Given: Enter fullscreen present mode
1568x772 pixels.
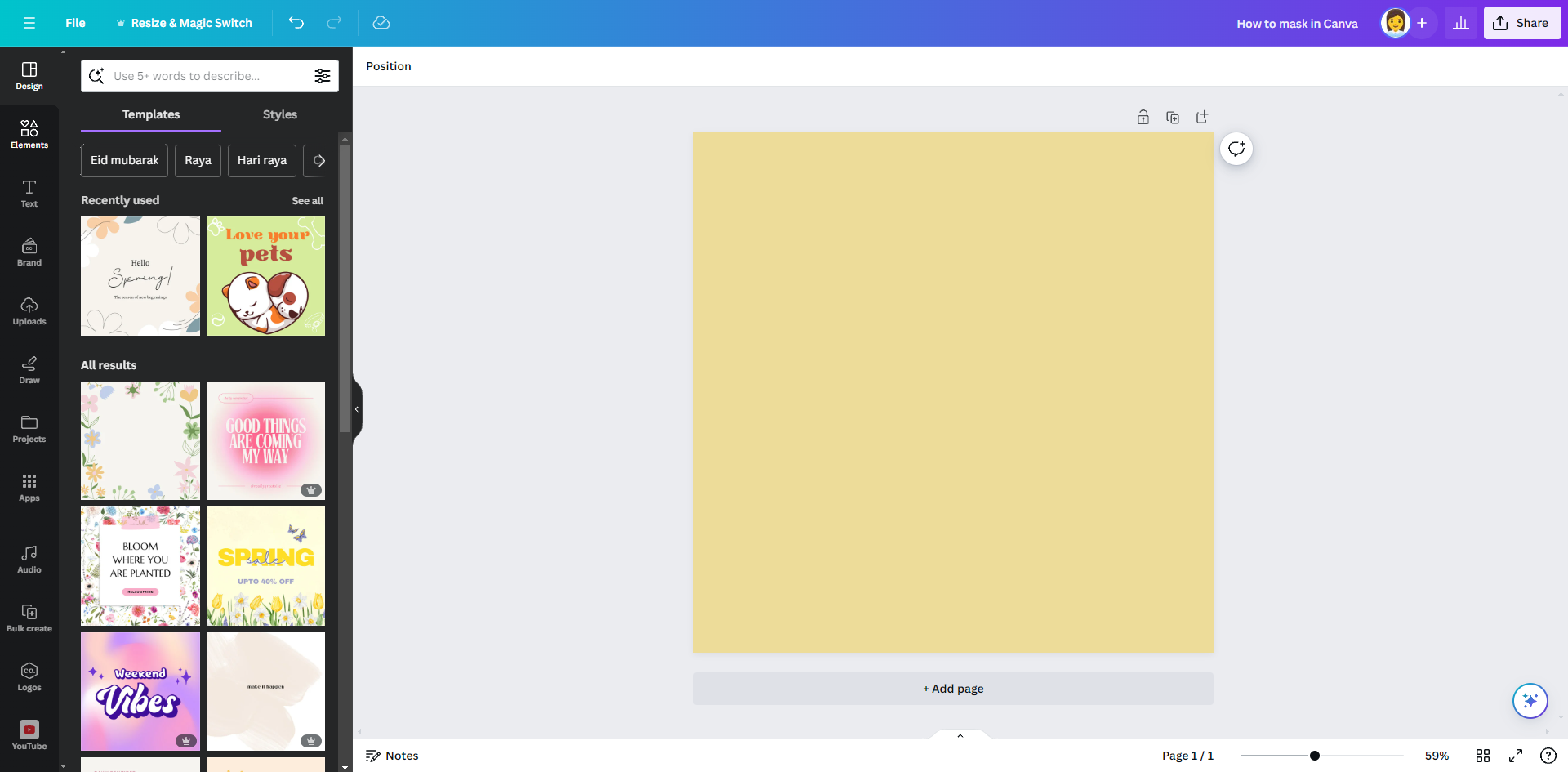Looking at the screenshot, I should click(1516, 756).
